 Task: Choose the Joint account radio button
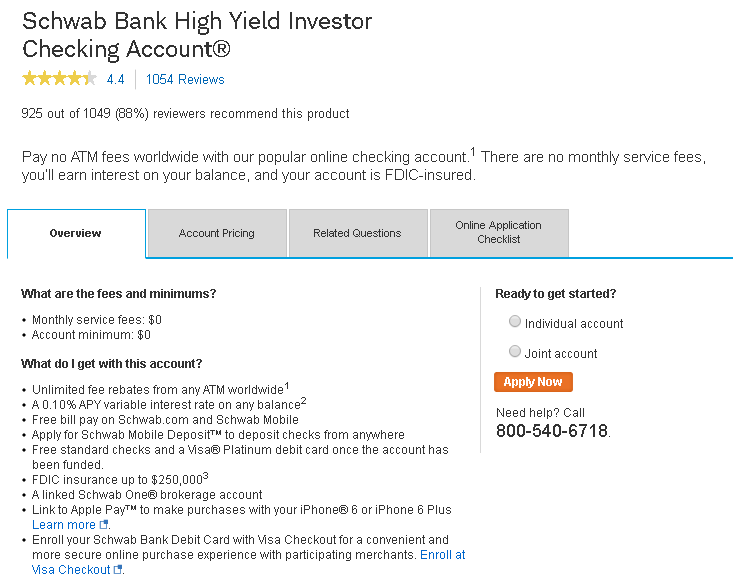click(515, 352)
